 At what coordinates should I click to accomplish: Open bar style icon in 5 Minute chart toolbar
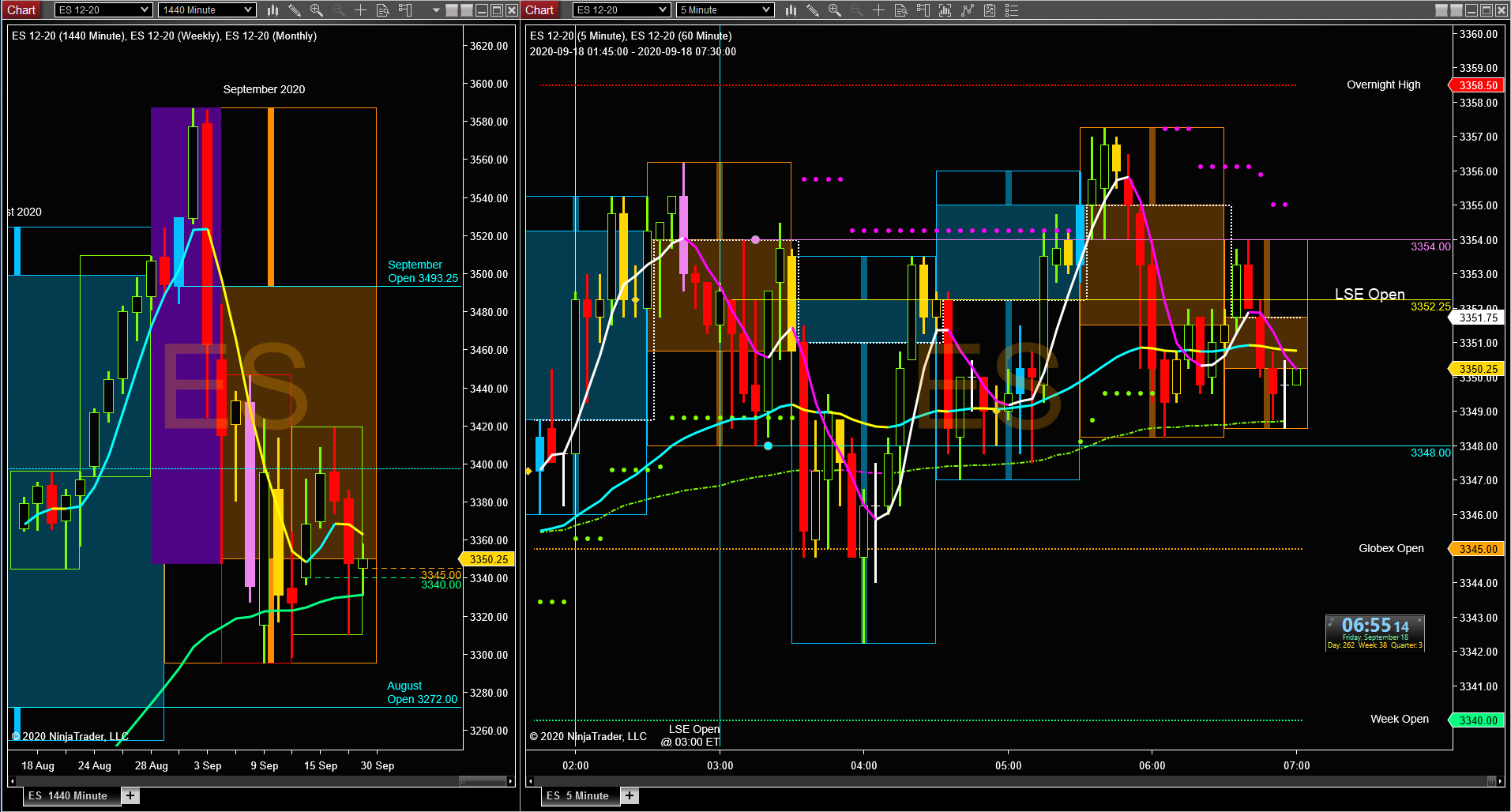(791, 10)
